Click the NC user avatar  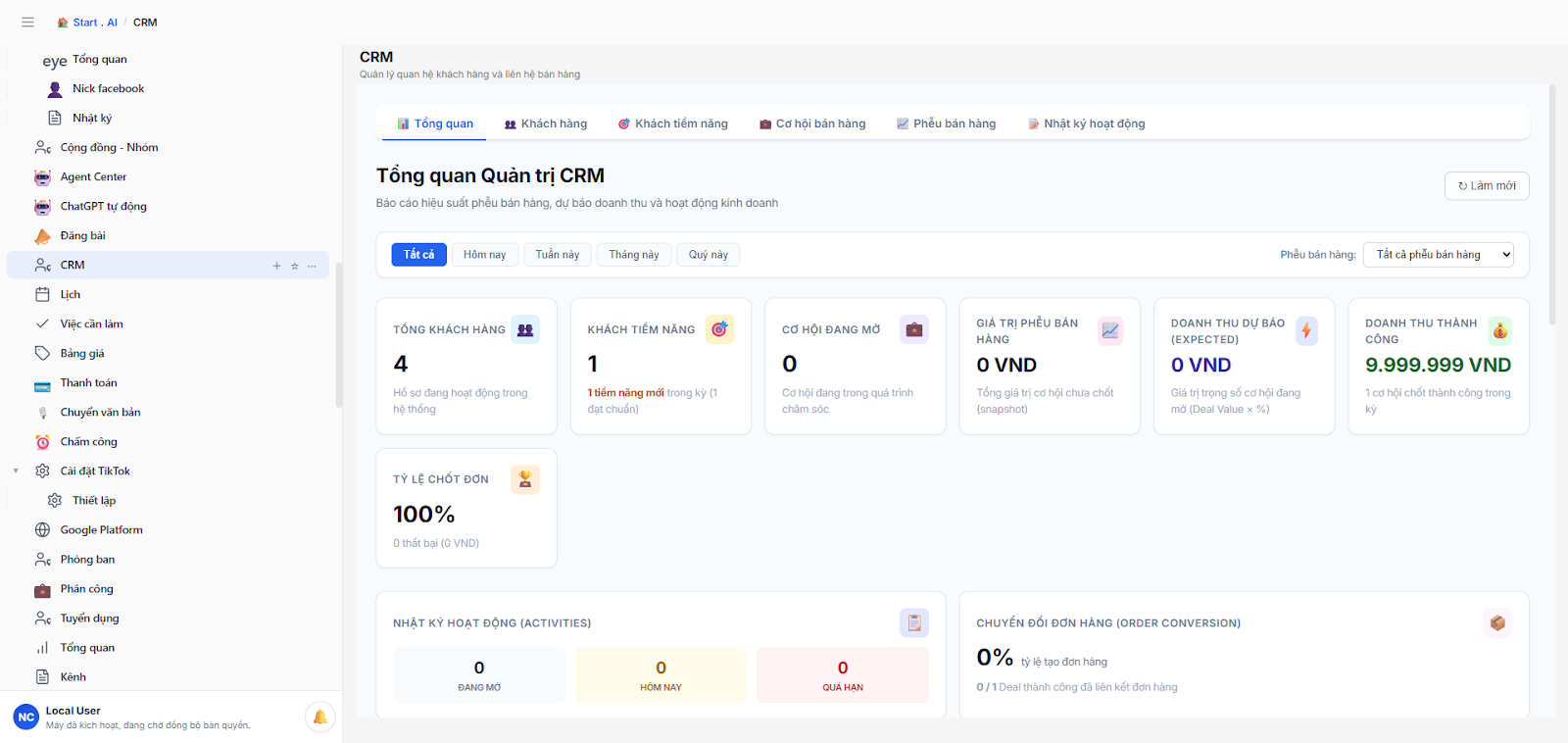[26, 718]
